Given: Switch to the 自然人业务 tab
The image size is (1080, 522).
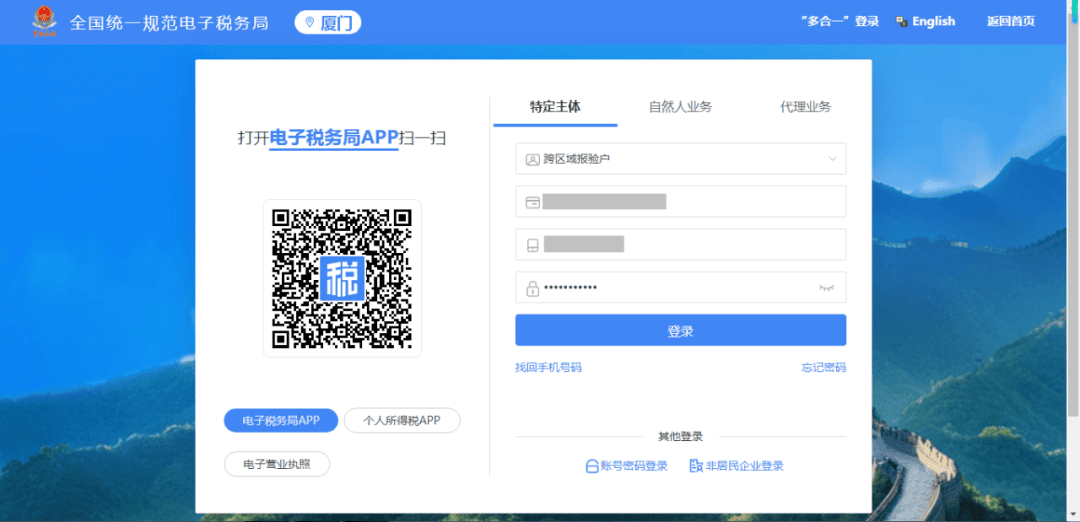Looking at the screenshot, I should point(680,107).
